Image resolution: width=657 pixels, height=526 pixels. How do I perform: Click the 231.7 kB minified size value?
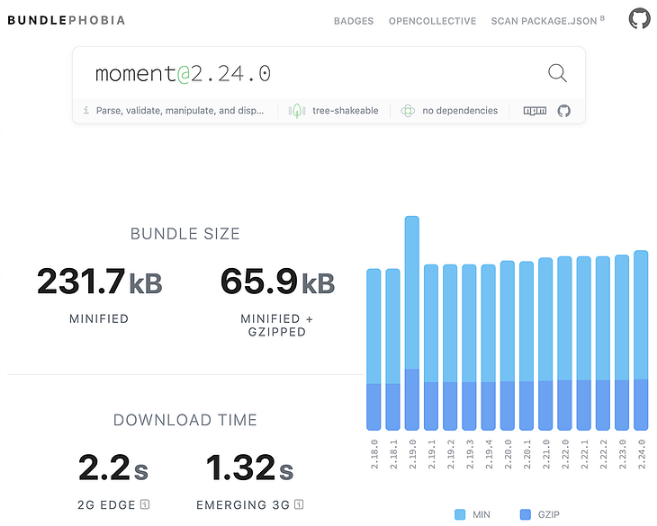100,282
